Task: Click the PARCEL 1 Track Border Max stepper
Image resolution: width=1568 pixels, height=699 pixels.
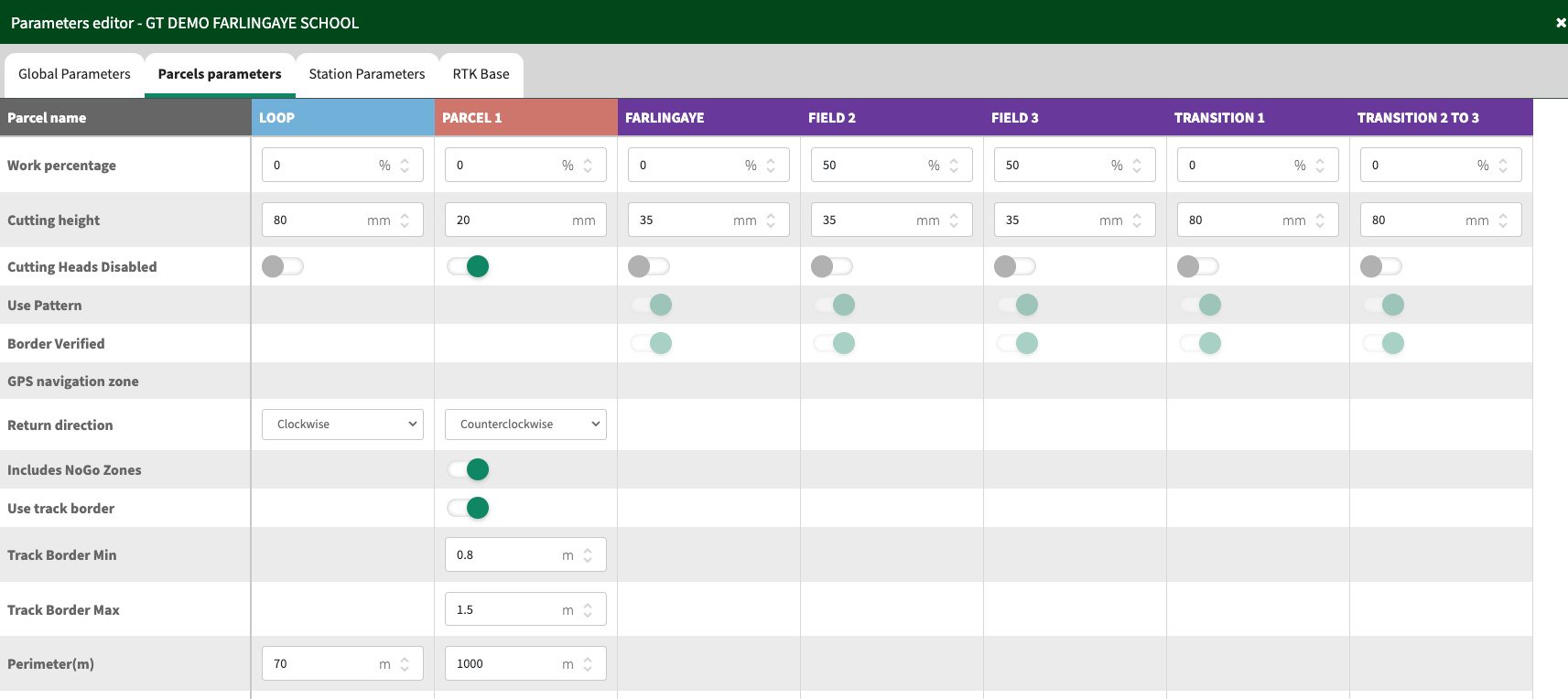Action: pyautogui.click(x=588, y=610)
